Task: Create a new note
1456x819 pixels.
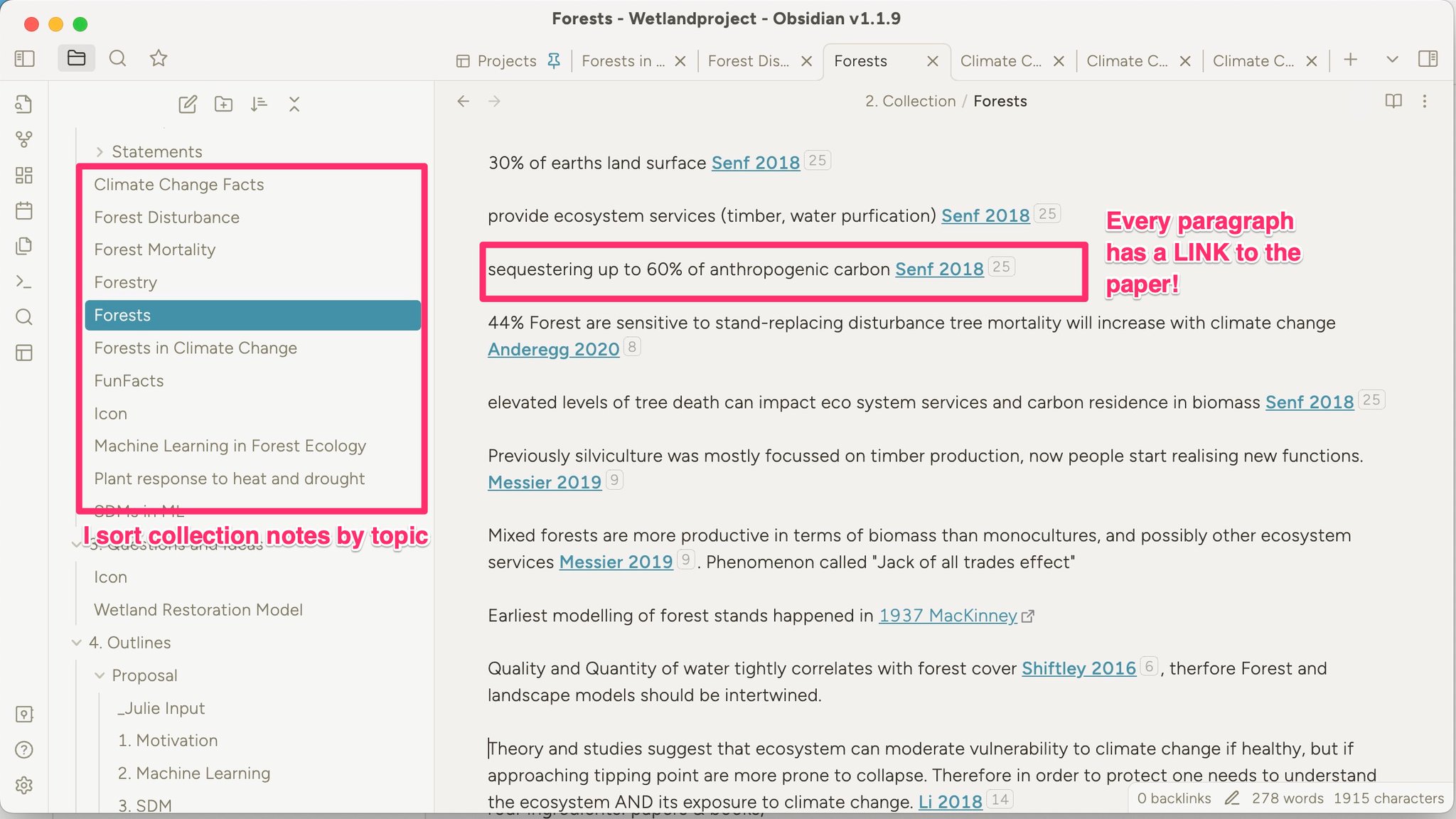Action: pyautogui.click(x=188, y=105)
